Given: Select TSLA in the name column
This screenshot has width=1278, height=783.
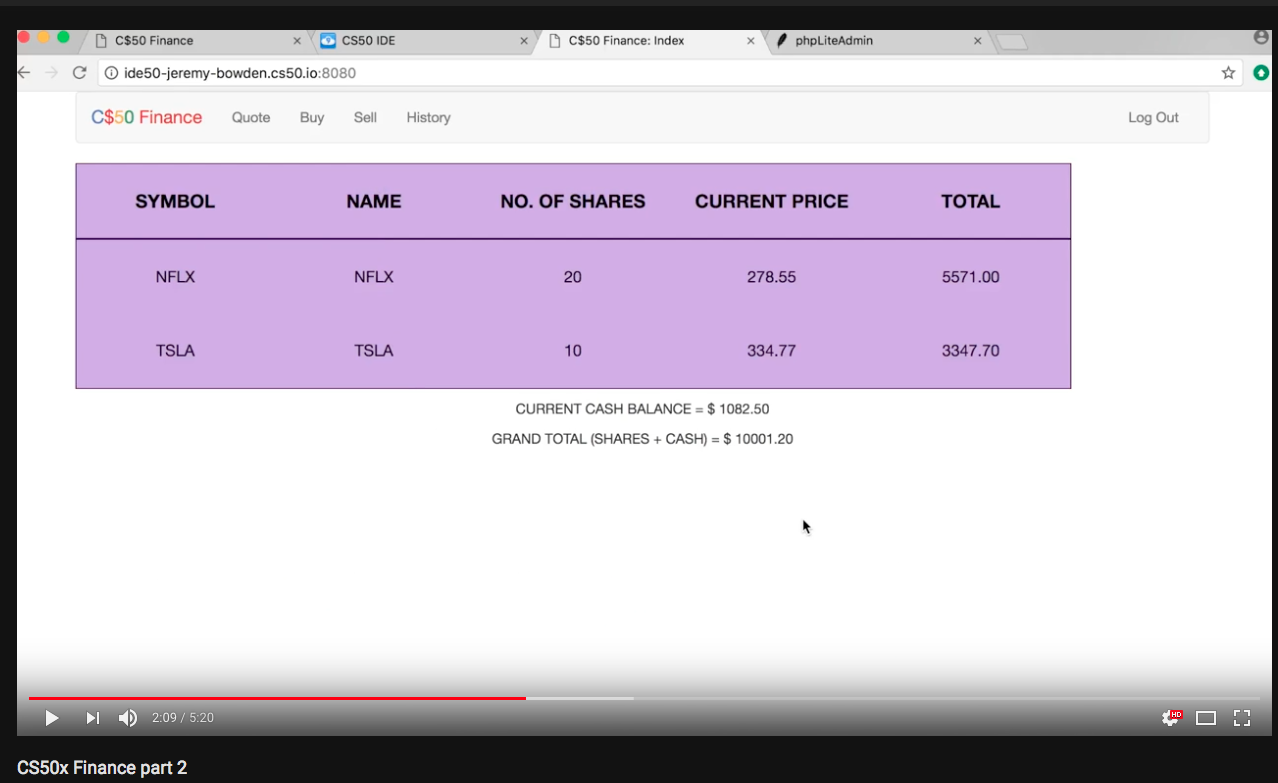Looking at the screenshot, I should pyautogui.click(x=374, y=351).
